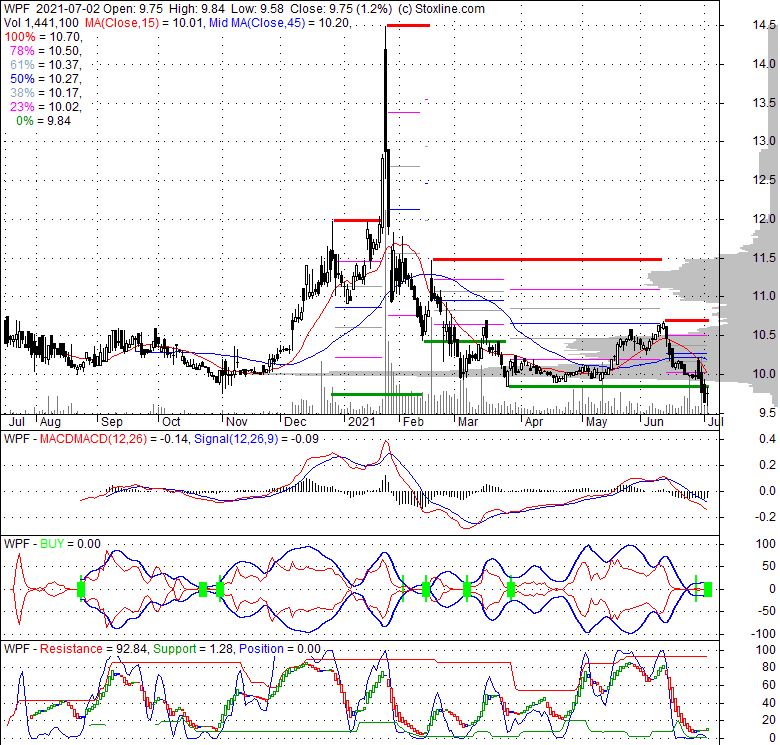
Task: Click the "MA(Close,15) = 10.01" label
Action: [144, 23]
